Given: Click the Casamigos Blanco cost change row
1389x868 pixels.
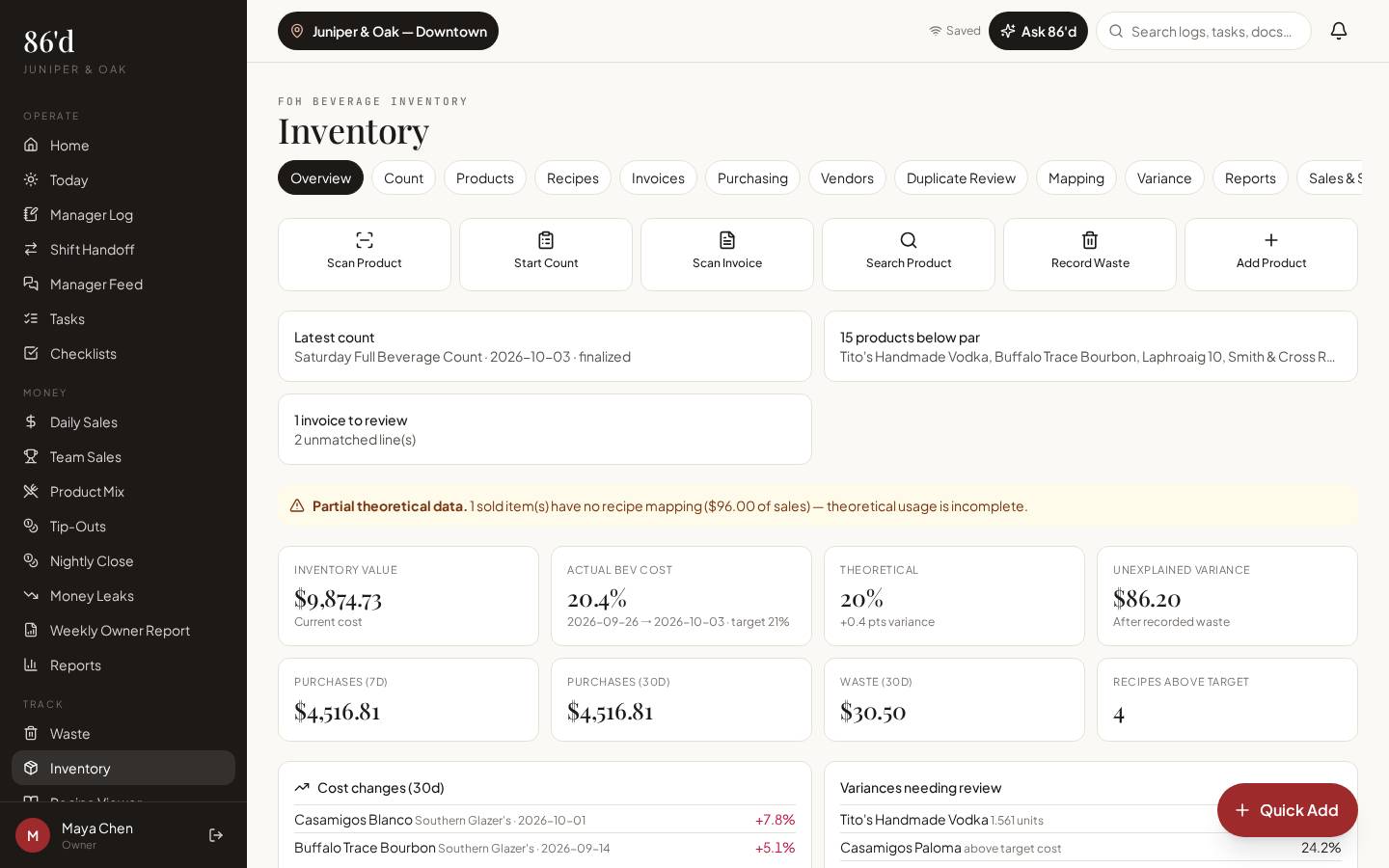Looking at the screenshot, I should pos(545,820).
